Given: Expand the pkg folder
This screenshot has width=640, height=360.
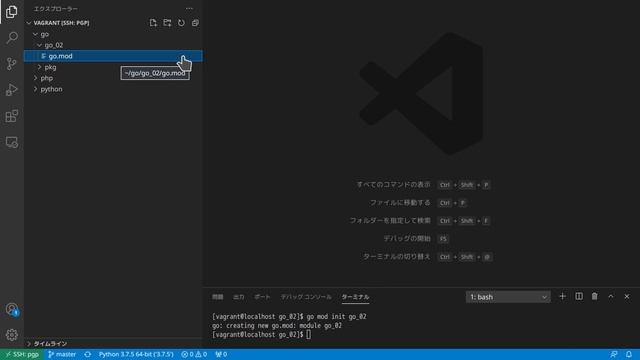Looking at the screenshot, I should point(113,67).
